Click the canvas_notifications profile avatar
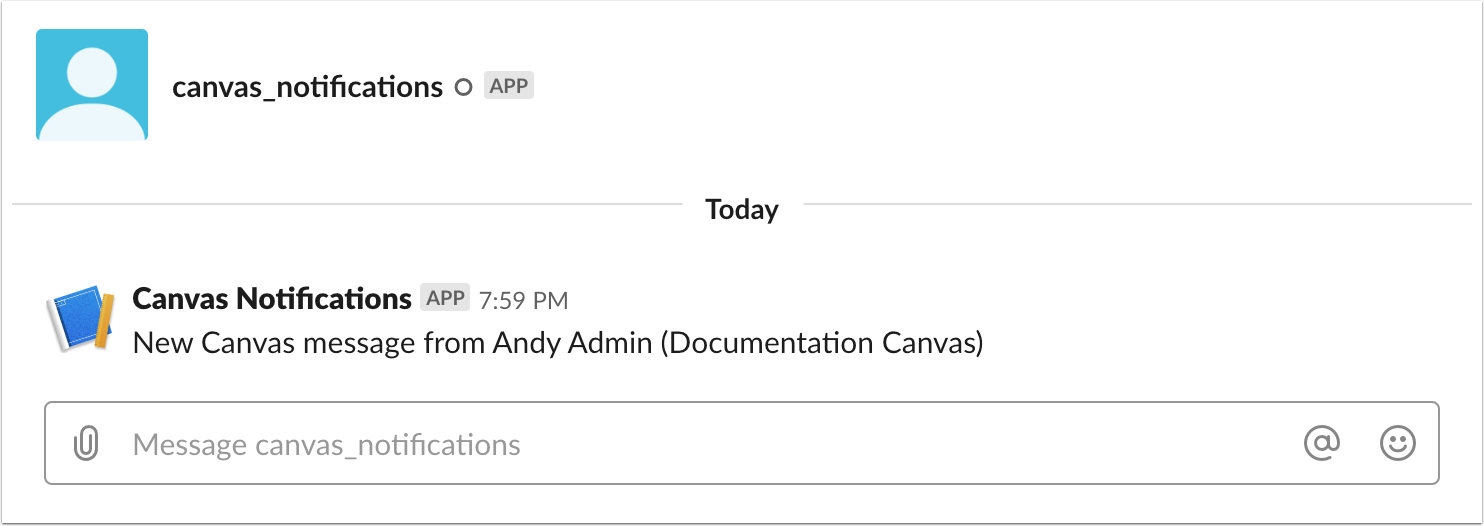The image size is (1484, 526). pos(92,85)
